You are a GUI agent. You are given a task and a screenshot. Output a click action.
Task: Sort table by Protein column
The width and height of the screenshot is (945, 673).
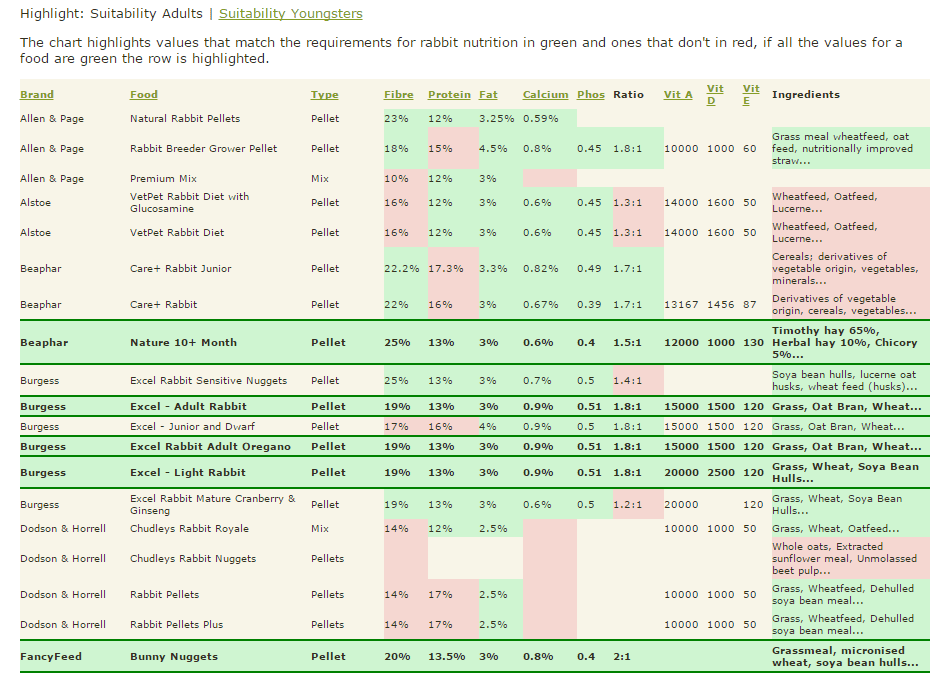point(449,95)
